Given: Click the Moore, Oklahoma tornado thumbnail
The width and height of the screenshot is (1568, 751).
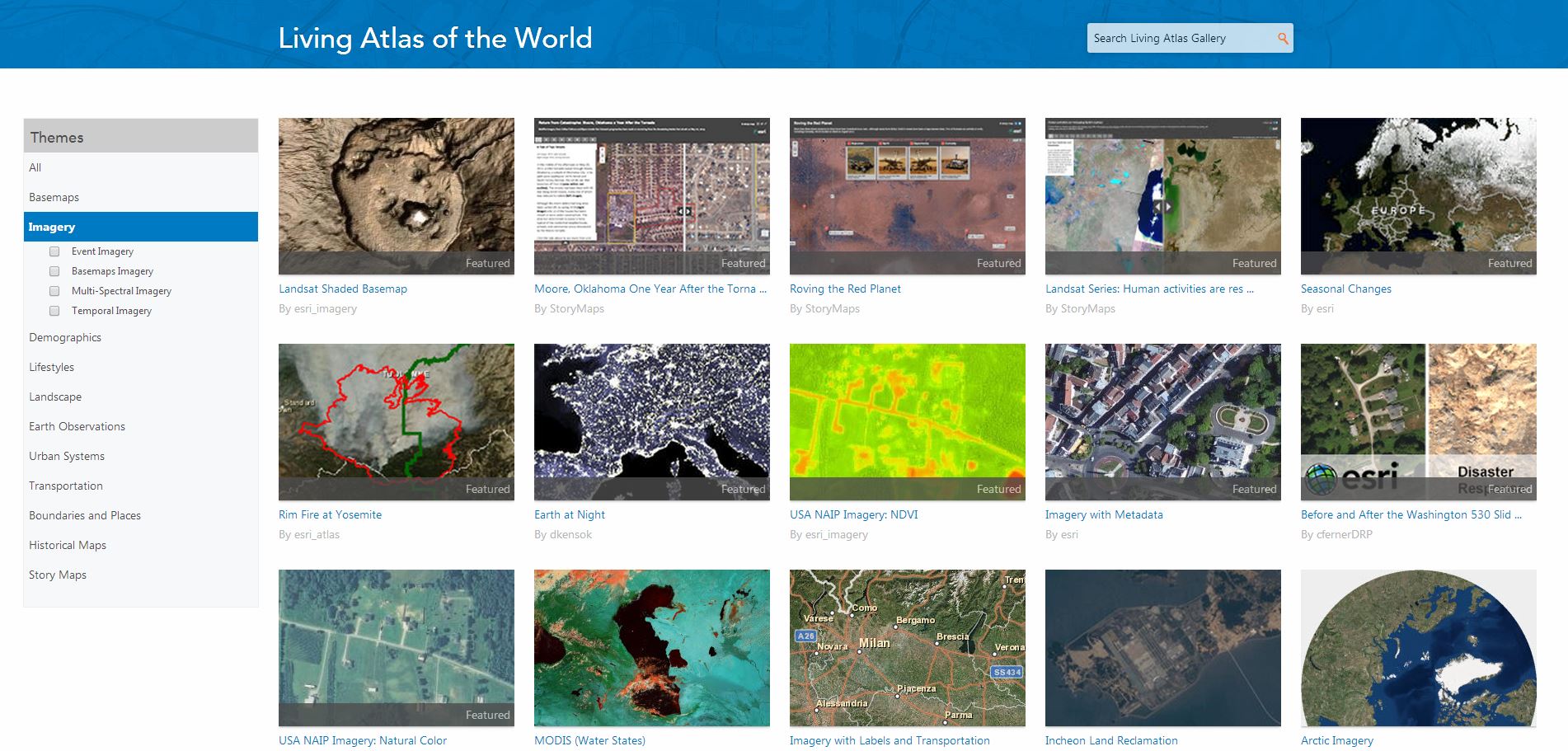Looking at the screenshot, I should (x=652, y=196).
